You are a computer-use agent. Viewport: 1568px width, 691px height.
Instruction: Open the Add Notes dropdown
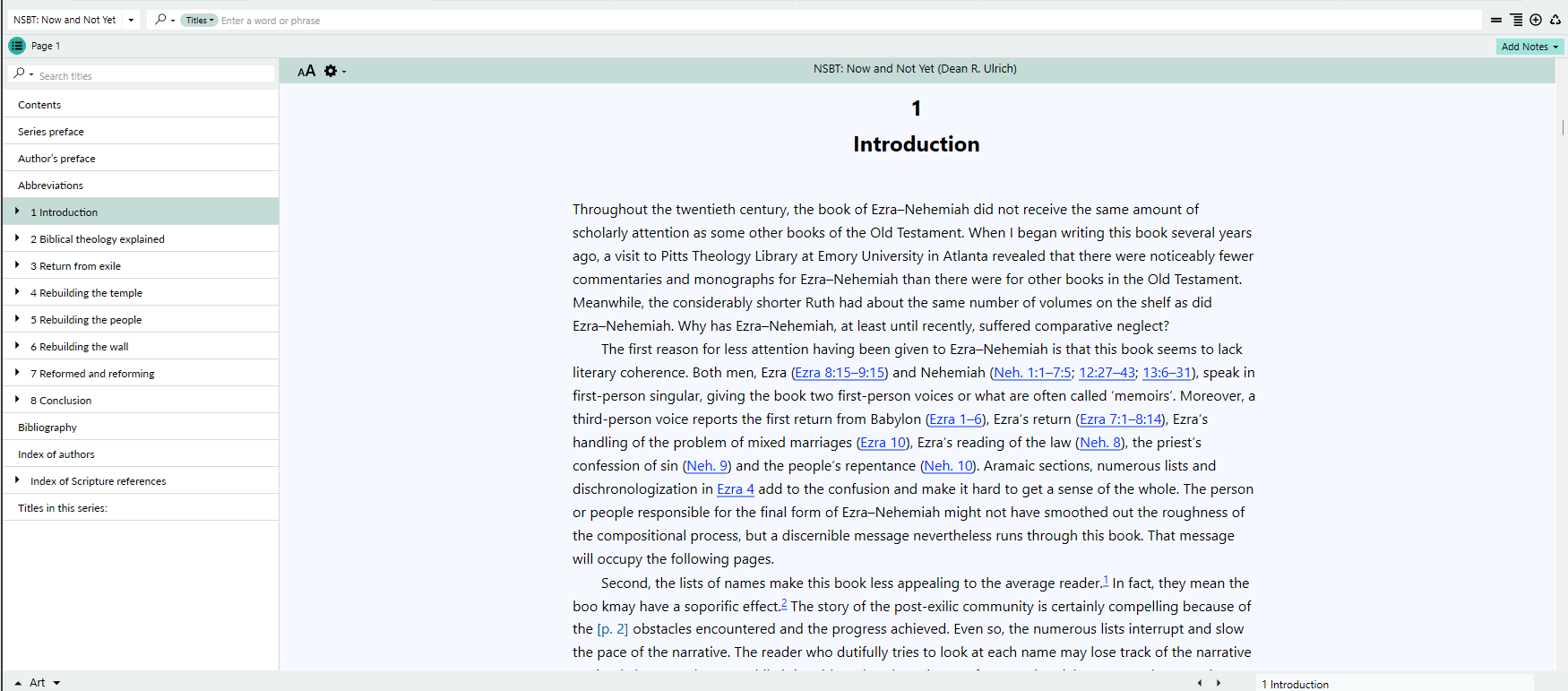click(x=1529, y=47)
